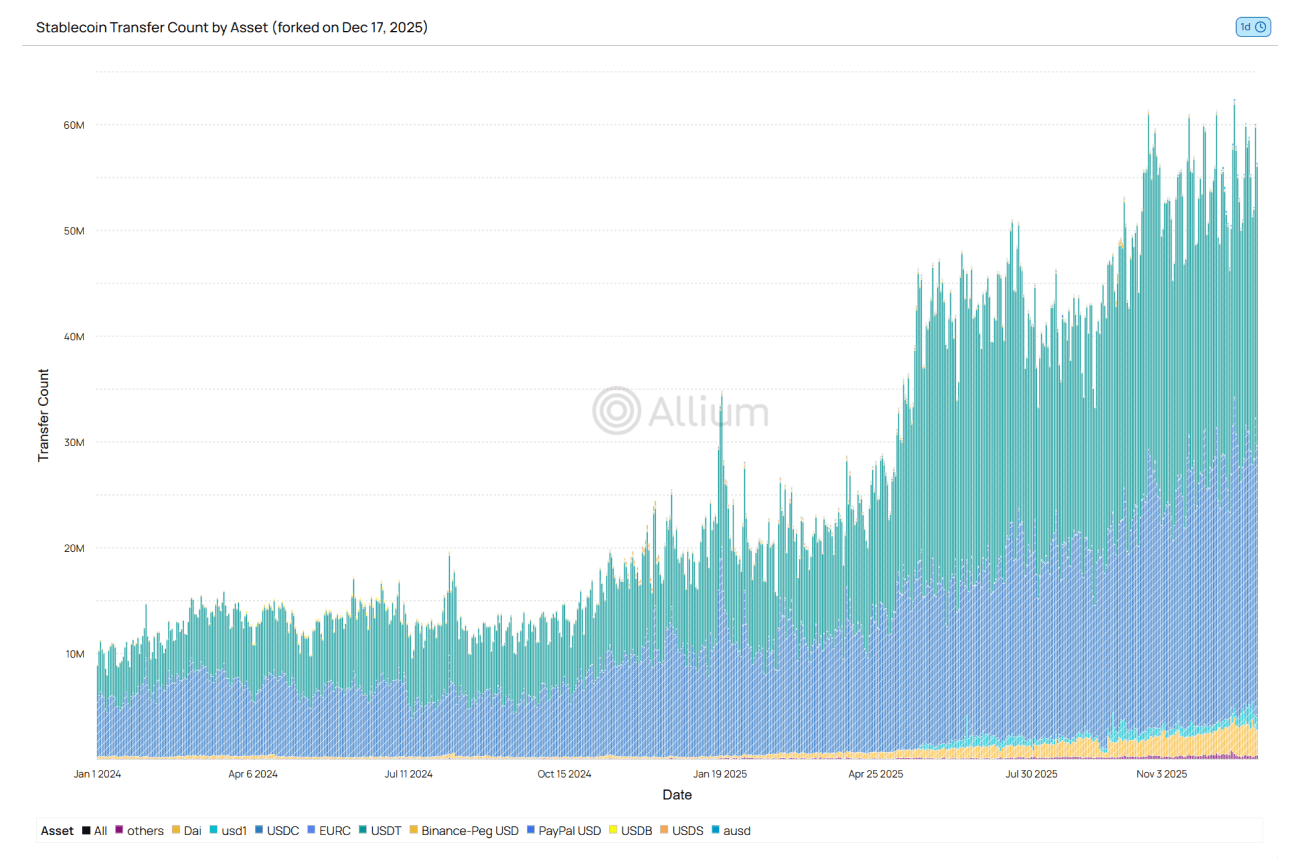Click the "50M" y-axis tick label
This screenshot has width=1300, height=868.
click(74, 231)
